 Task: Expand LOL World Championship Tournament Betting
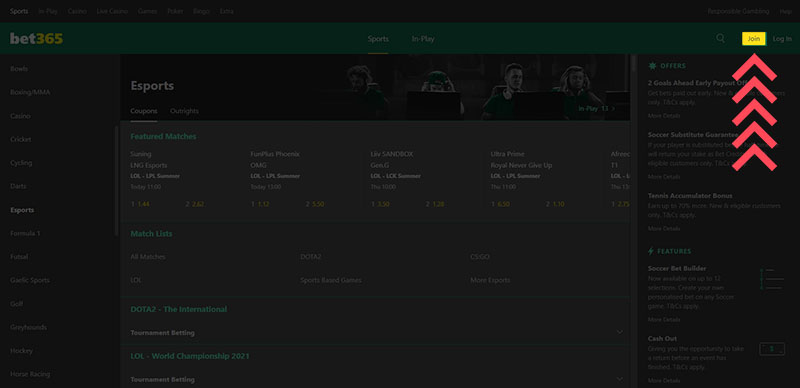[377, 379]
